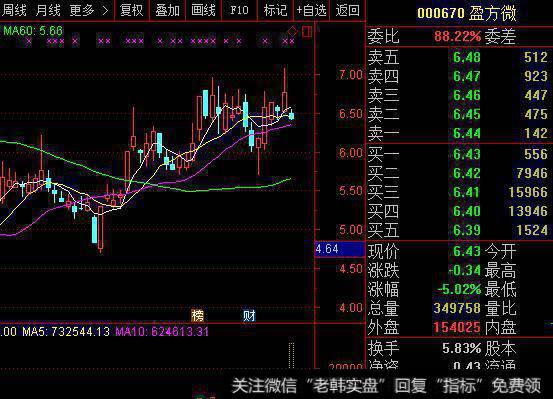Click the 现价 6.43 current price
553x399 pixels.
(x=467, y=251)
